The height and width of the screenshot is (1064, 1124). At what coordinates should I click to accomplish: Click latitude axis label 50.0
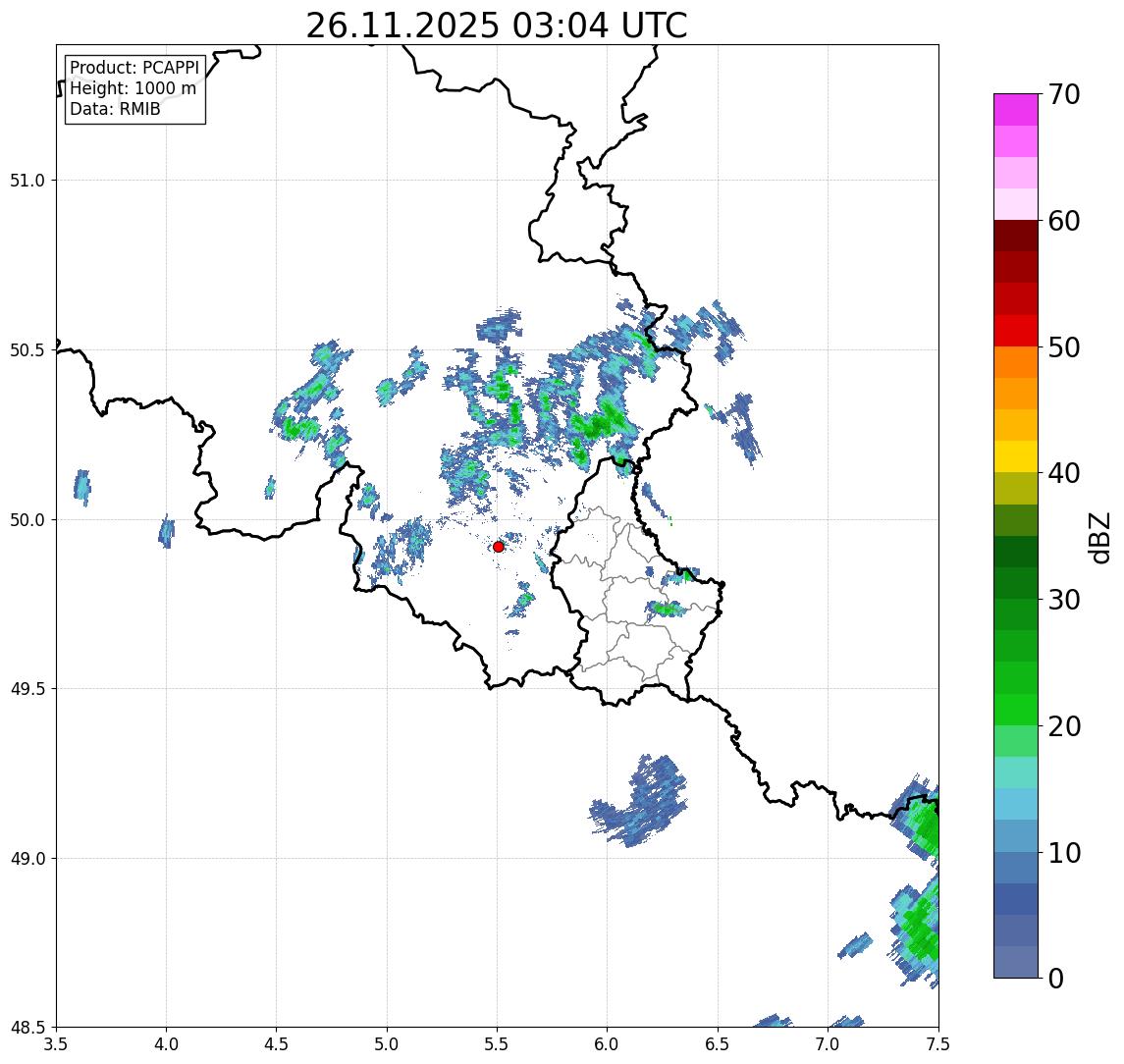pos(27,520)
